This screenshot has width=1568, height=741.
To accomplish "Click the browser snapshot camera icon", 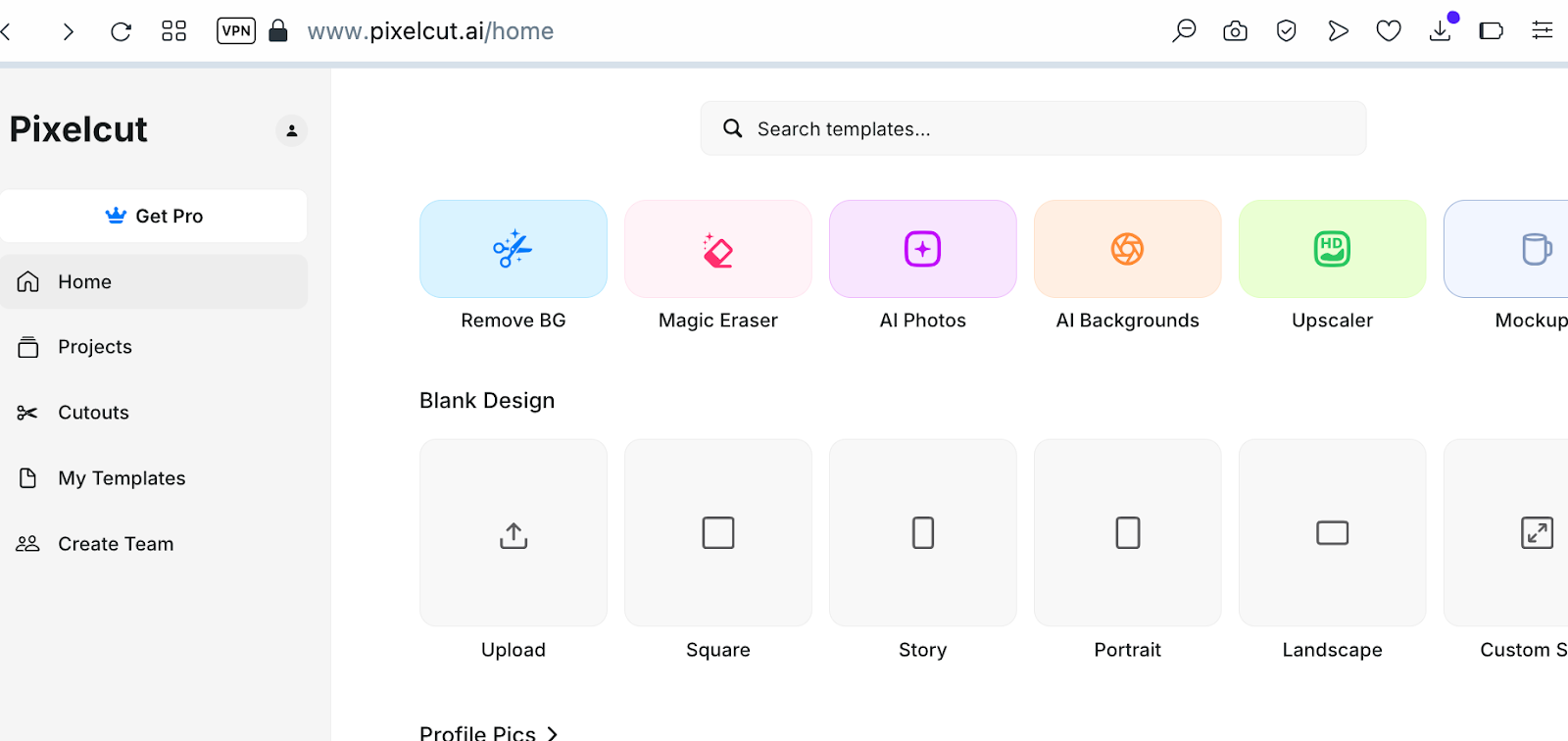I will pyautogui.click(x=1235, y=31).
